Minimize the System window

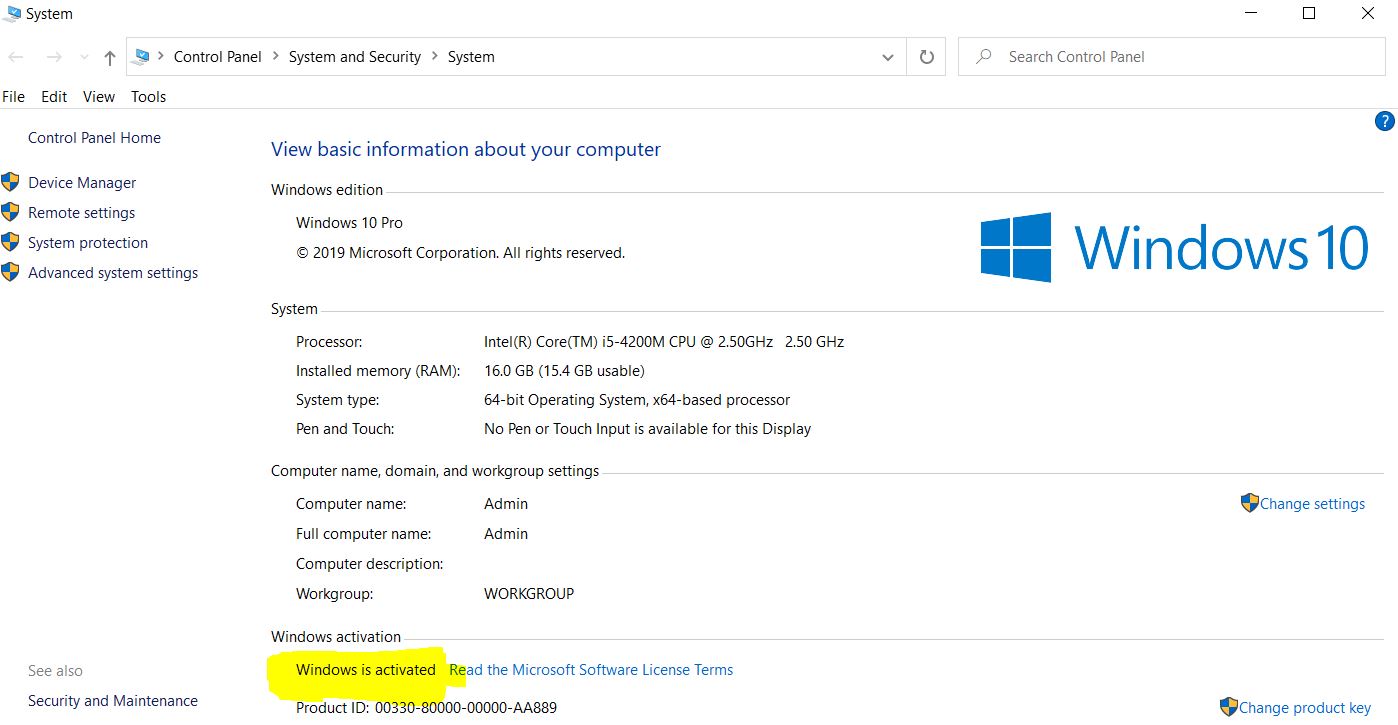click(x=1251, y=14)
